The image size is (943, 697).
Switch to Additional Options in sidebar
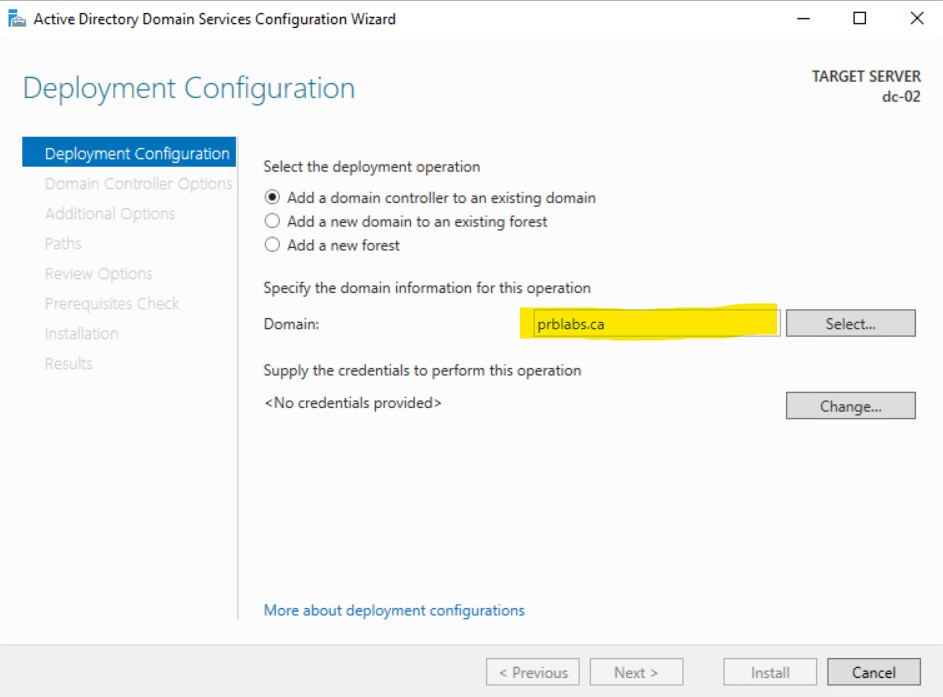[x=110, y=214]
